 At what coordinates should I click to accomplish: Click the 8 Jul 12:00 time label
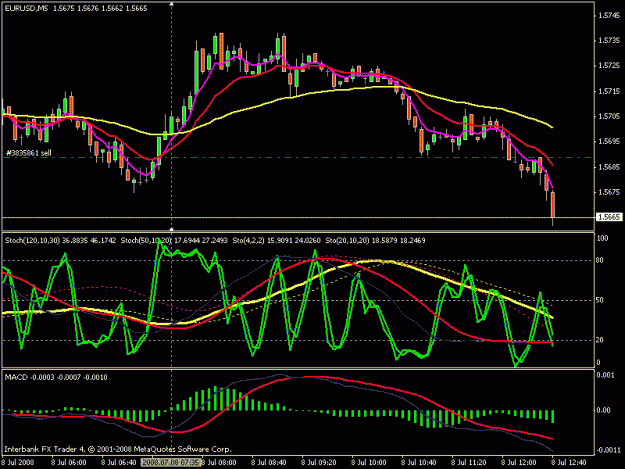(x=519, y=463)
